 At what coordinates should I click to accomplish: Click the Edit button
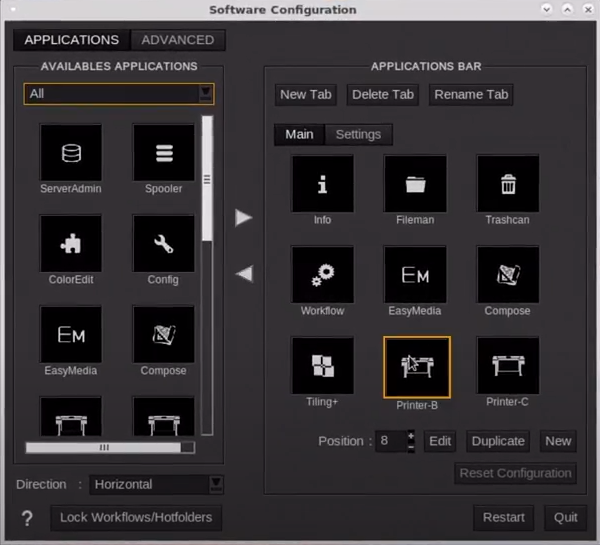(440, 441)
